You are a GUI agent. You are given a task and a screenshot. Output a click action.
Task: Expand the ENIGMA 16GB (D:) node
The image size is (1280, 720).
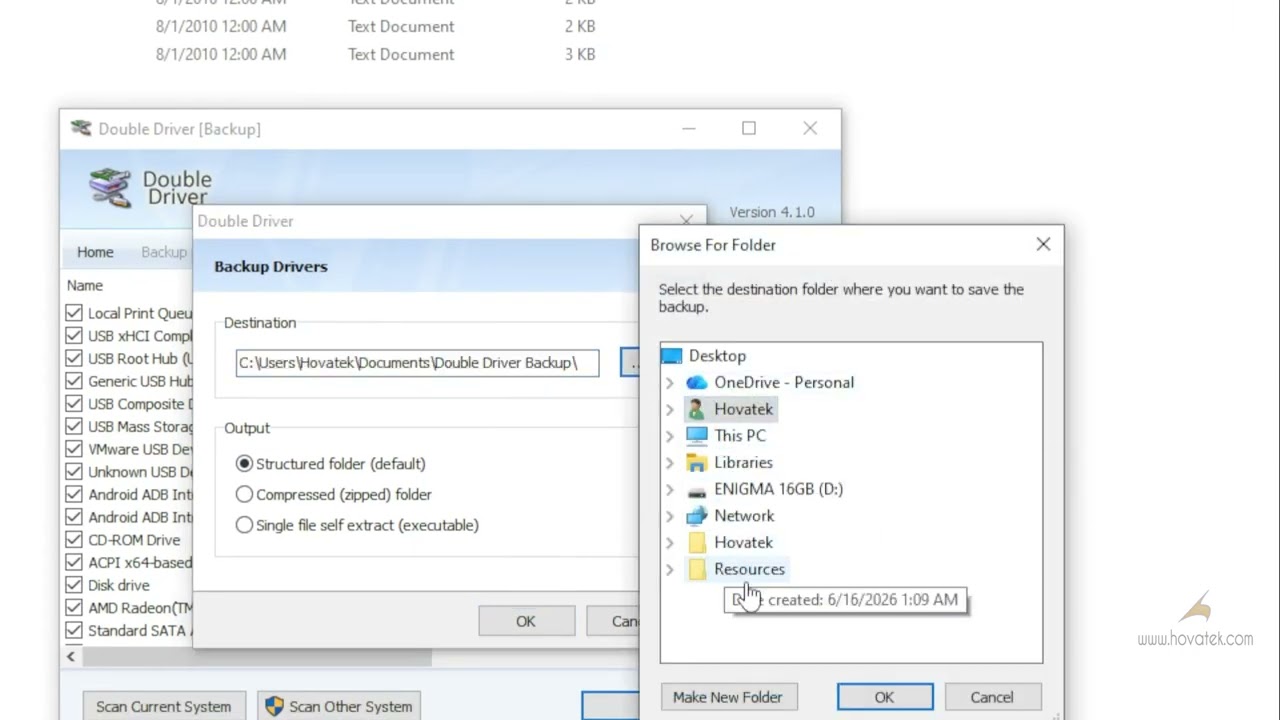670,490
